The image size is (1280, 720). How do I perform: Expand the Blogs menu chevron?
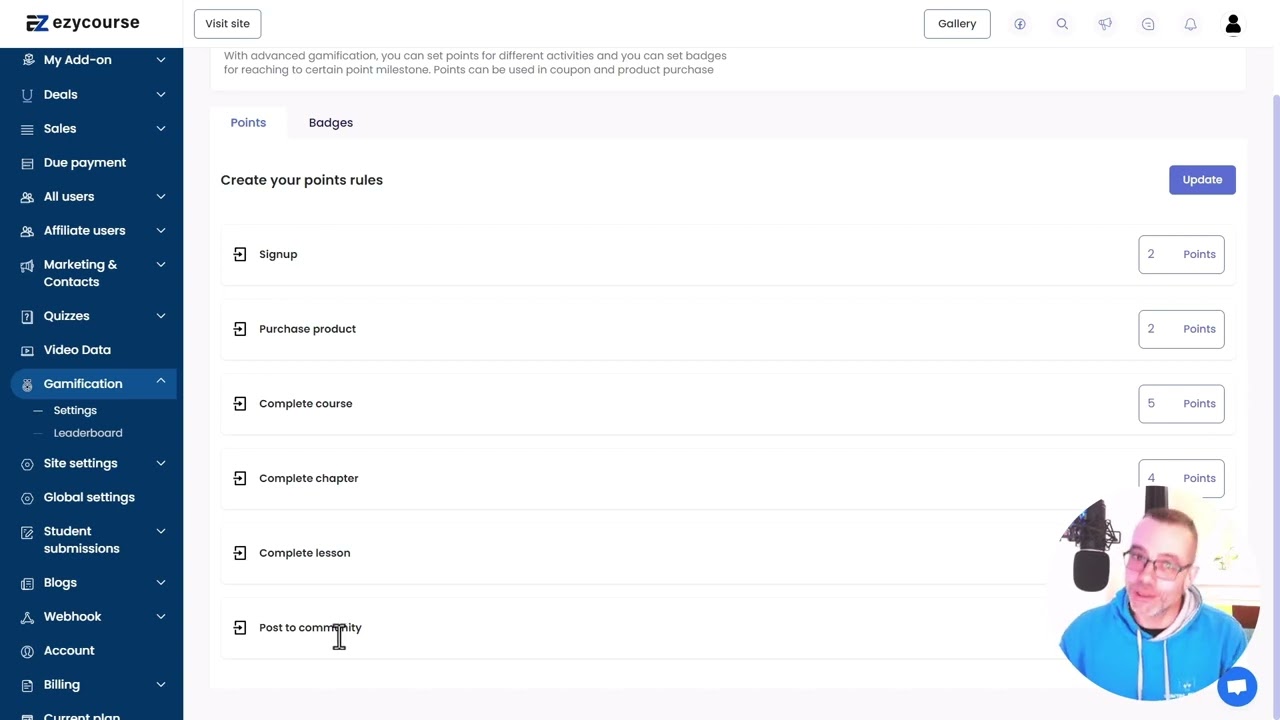click(x=160, y=583)
